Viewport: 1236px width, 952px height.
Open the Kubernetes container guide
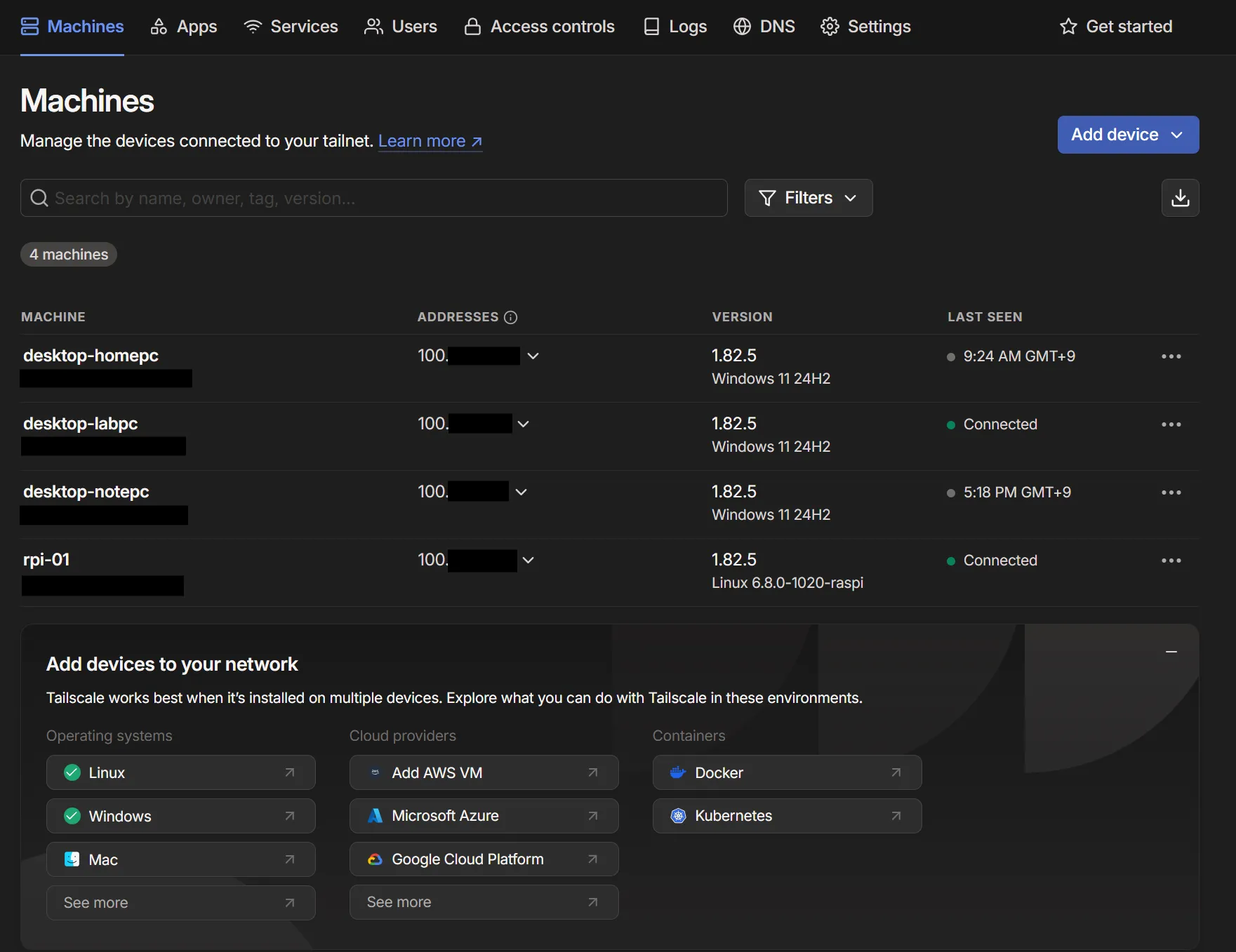788,816
